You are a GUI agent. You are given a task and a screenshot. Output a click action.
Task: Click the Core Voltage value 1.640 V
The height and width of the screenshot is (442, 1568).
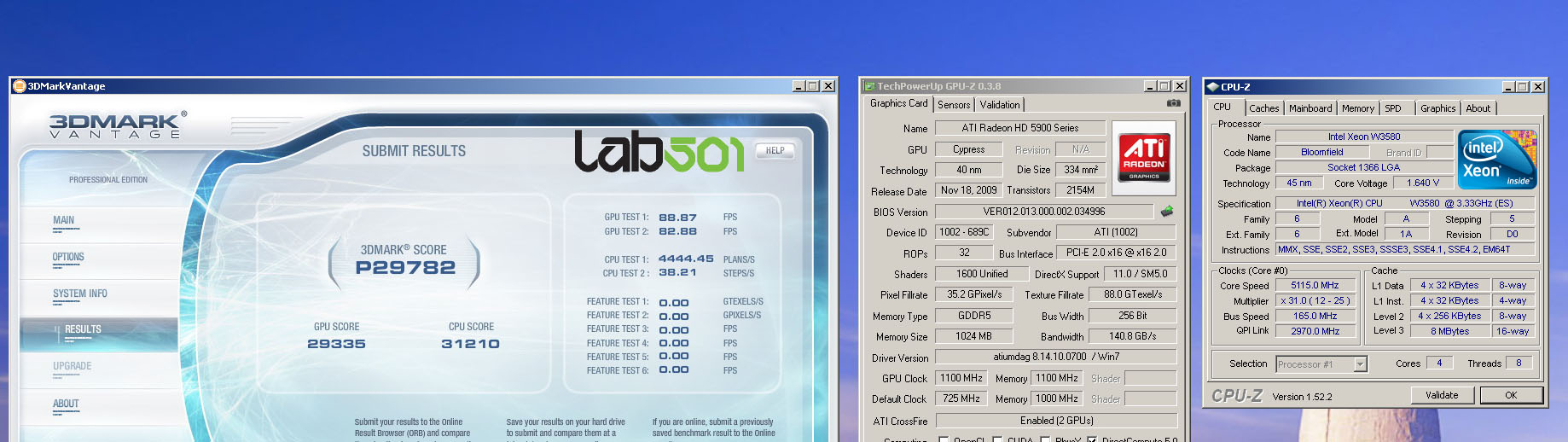click(1422, 183)
